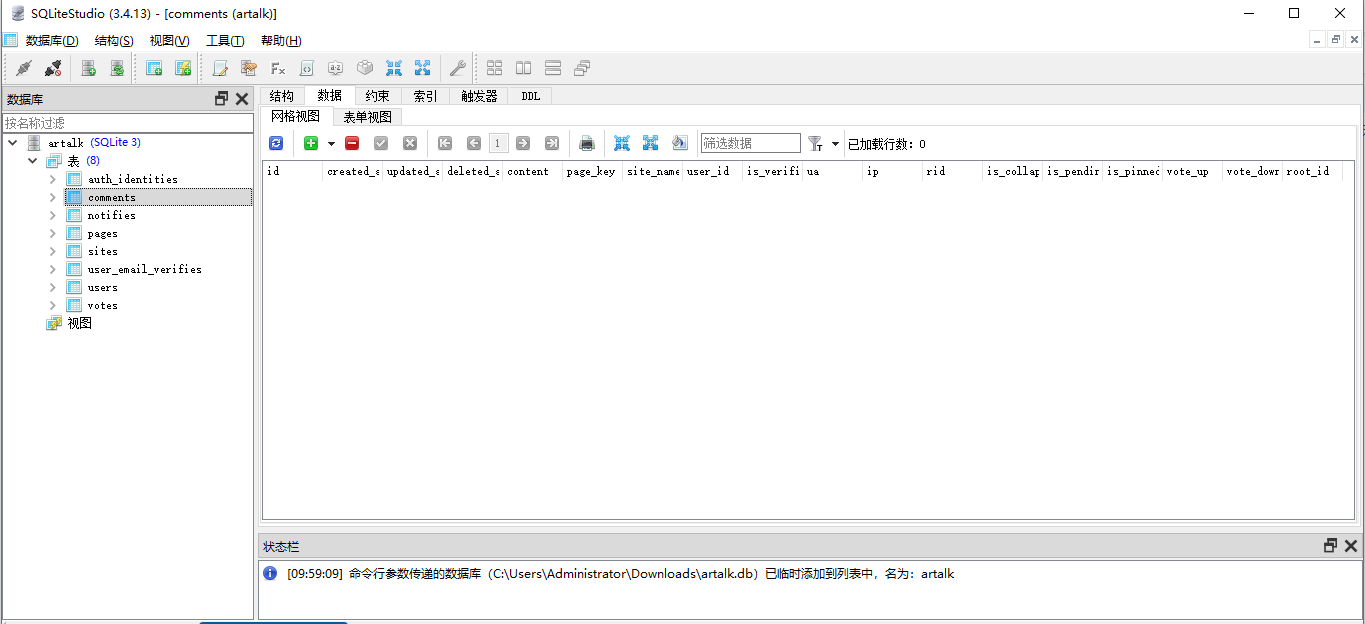Open the SQL editor pencil-and-page icon
Screen dimensions: 1365x624
coord(220,68)
